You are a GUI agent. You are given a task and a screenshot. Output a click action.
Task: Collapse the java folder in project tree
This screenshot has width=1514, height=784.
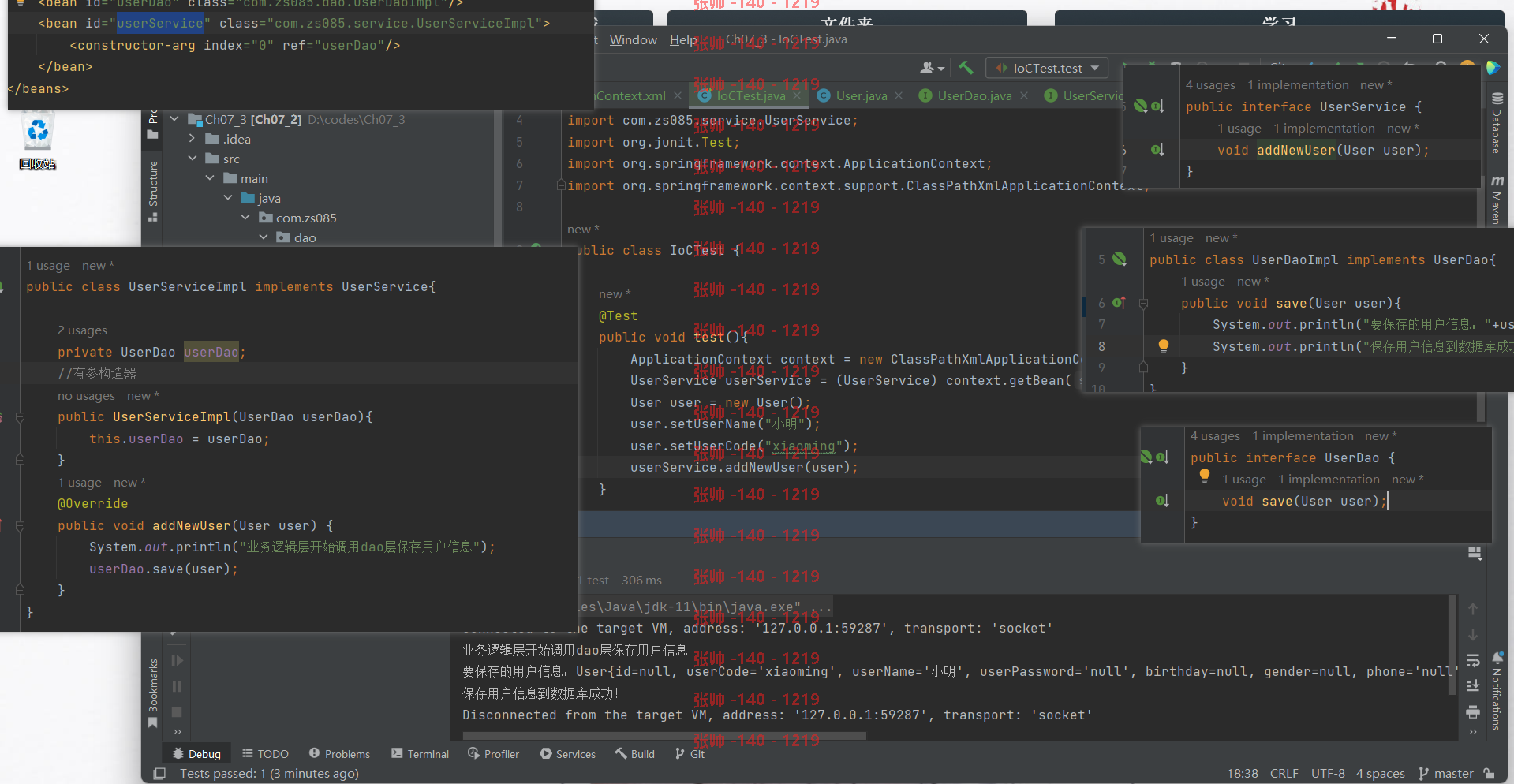tap(228, 198)
